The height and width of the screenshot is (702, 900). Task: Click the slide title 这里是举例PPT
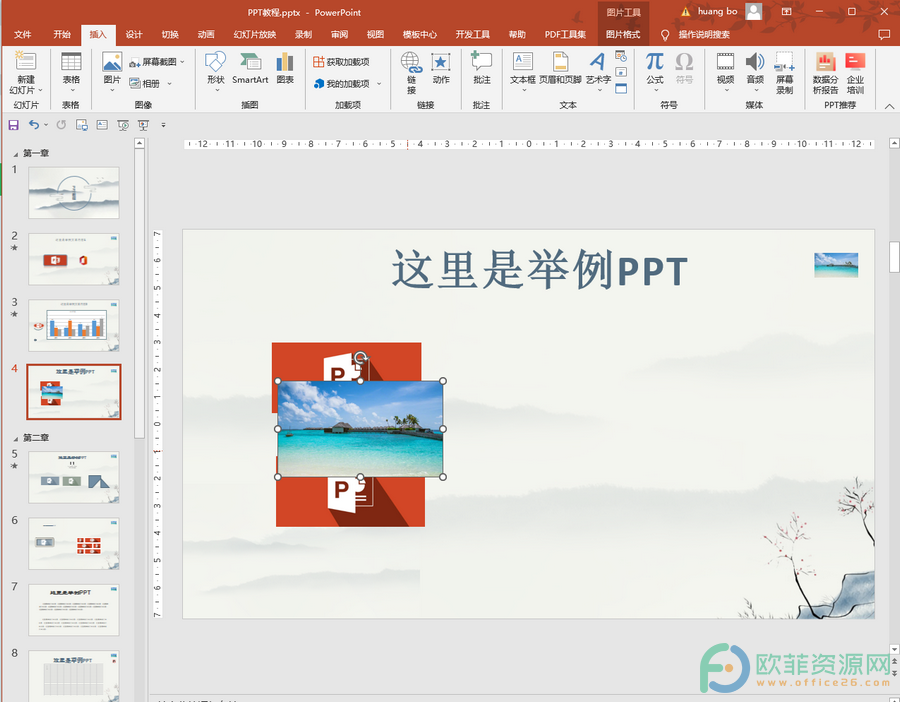(x=540, y=270)
